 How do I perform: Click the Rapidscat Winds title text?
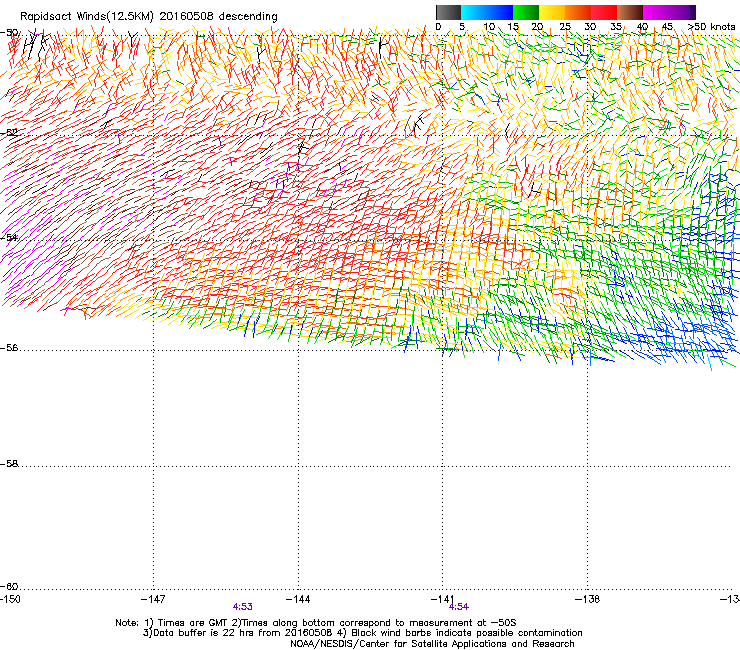(x=149, y=16)
